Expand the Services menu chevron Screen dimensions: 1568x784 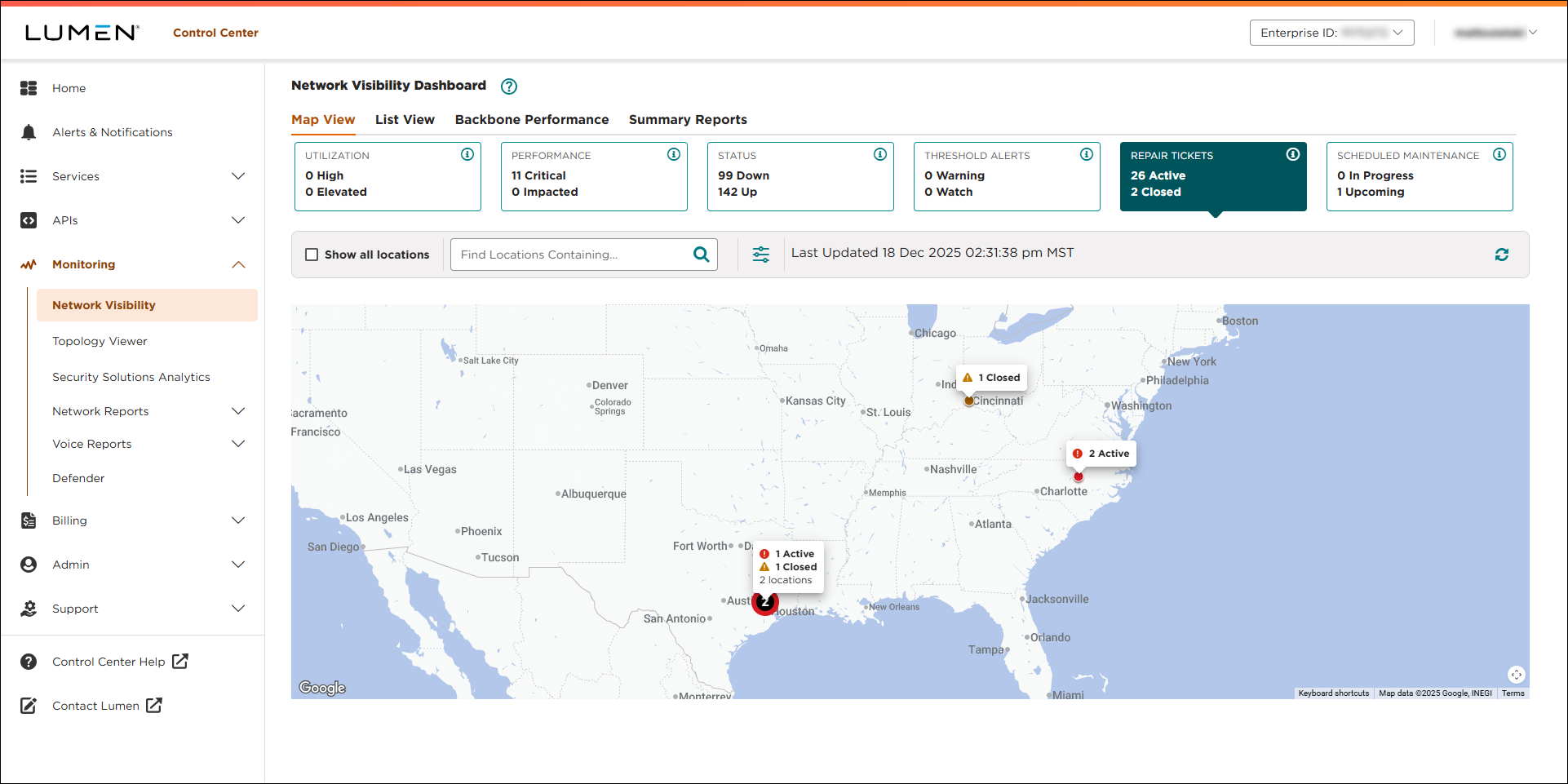[238, 176]
